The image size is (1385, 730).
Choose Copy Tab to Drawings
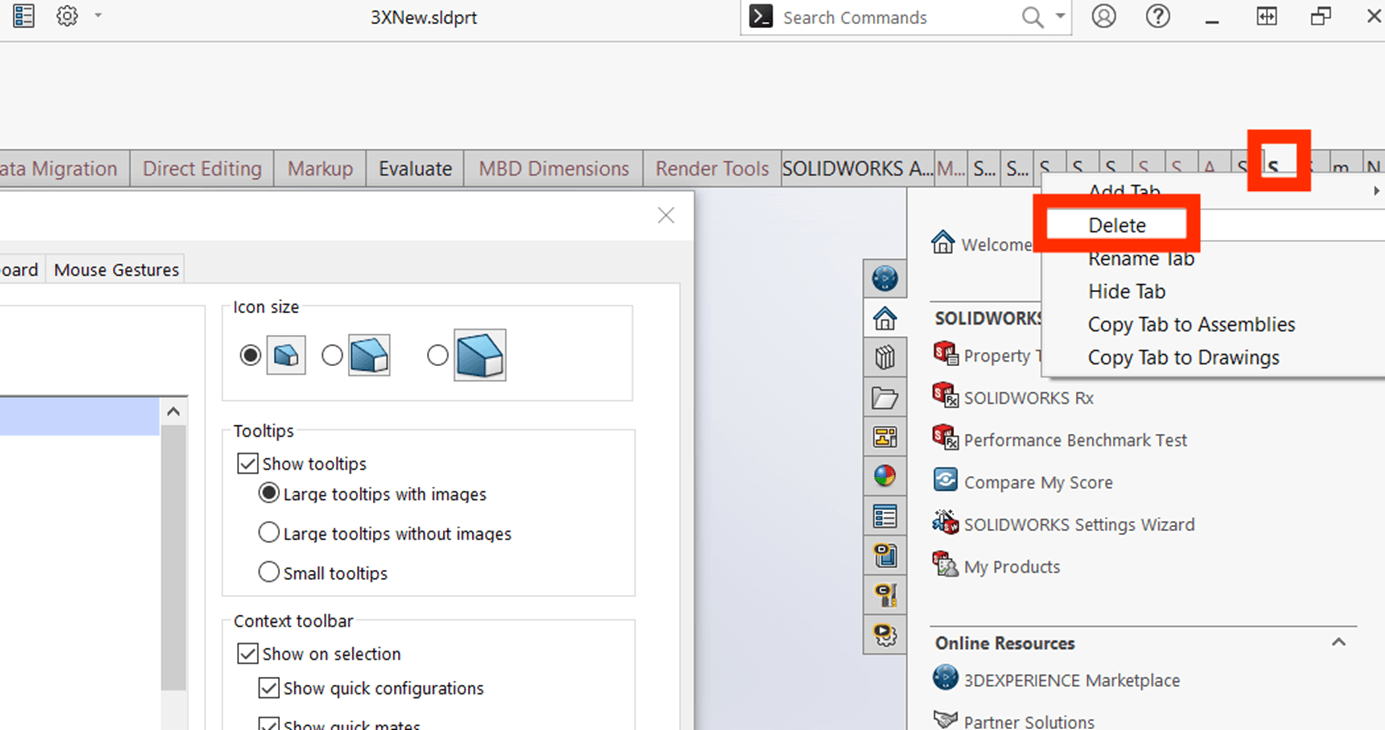pos(1184,357)
